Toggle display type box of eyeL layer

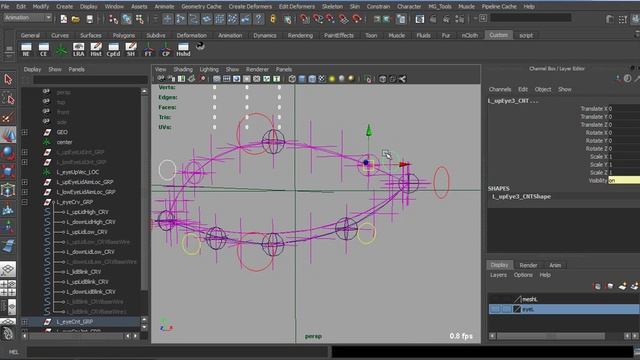(x=506, y=309)
